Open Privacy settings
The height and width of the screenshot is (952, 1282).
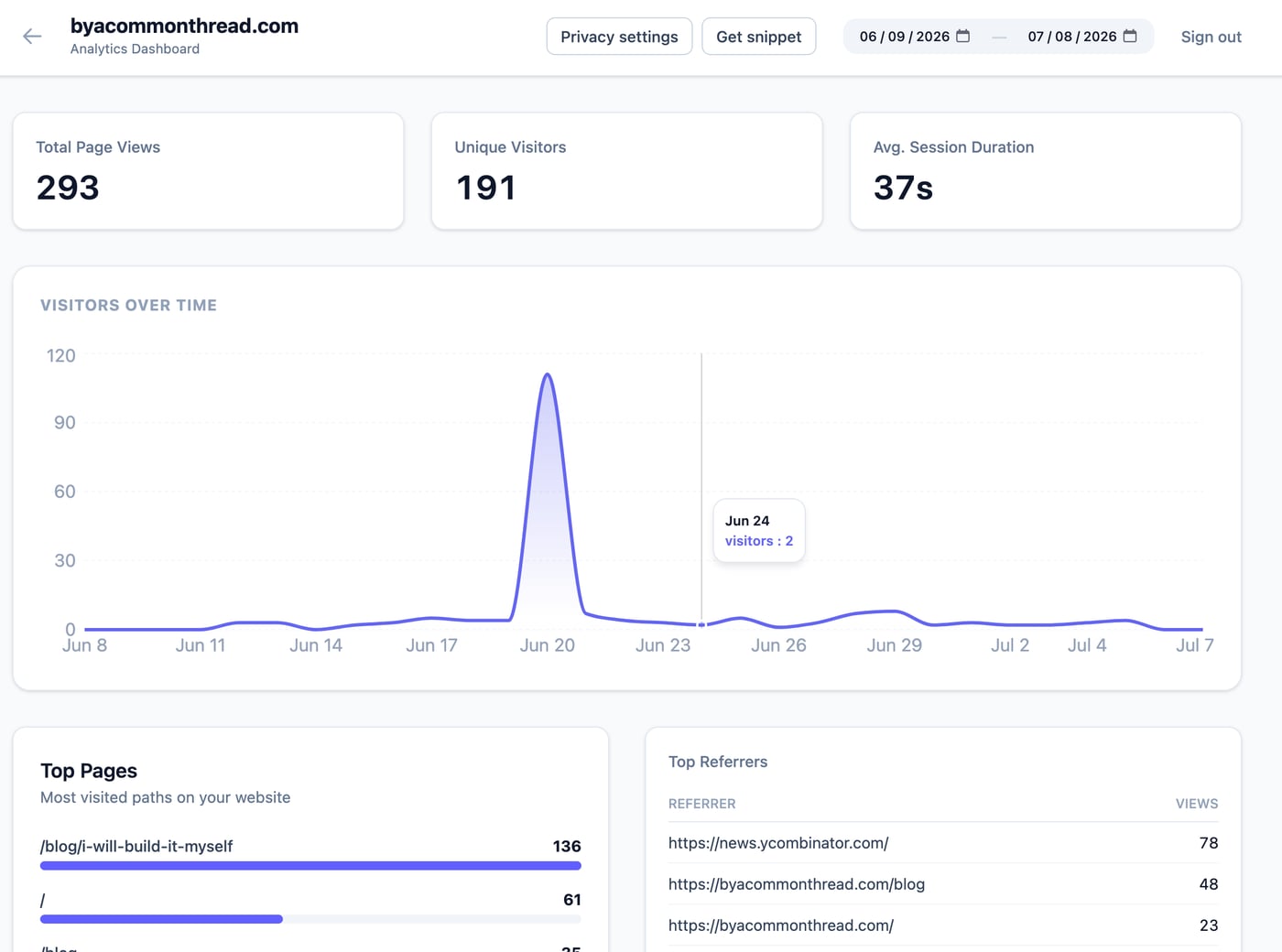pos(619,37)
